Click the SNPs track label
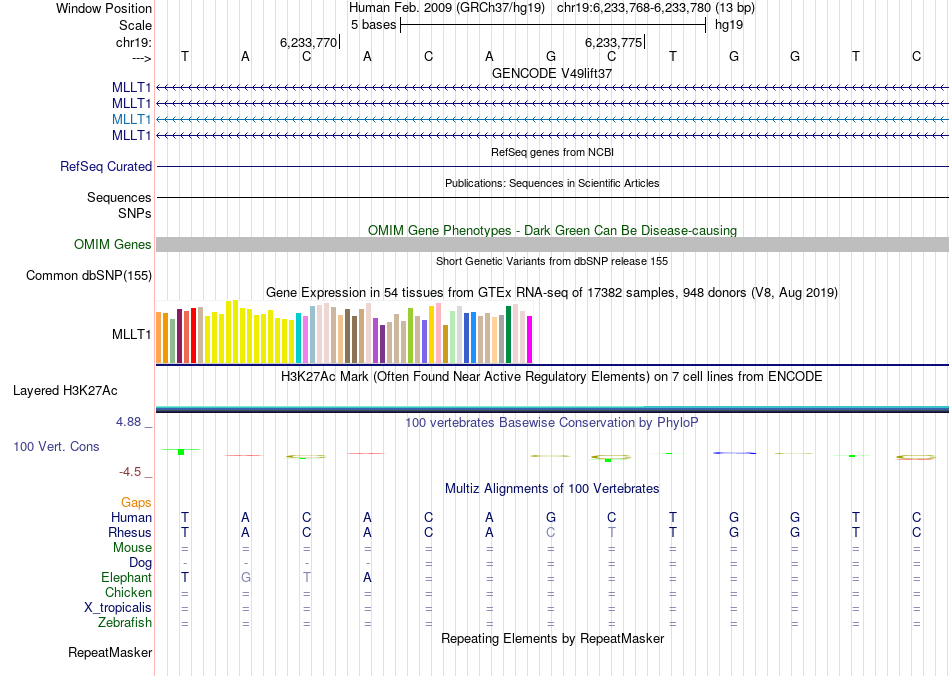The image size is (950, 676). 135,213
